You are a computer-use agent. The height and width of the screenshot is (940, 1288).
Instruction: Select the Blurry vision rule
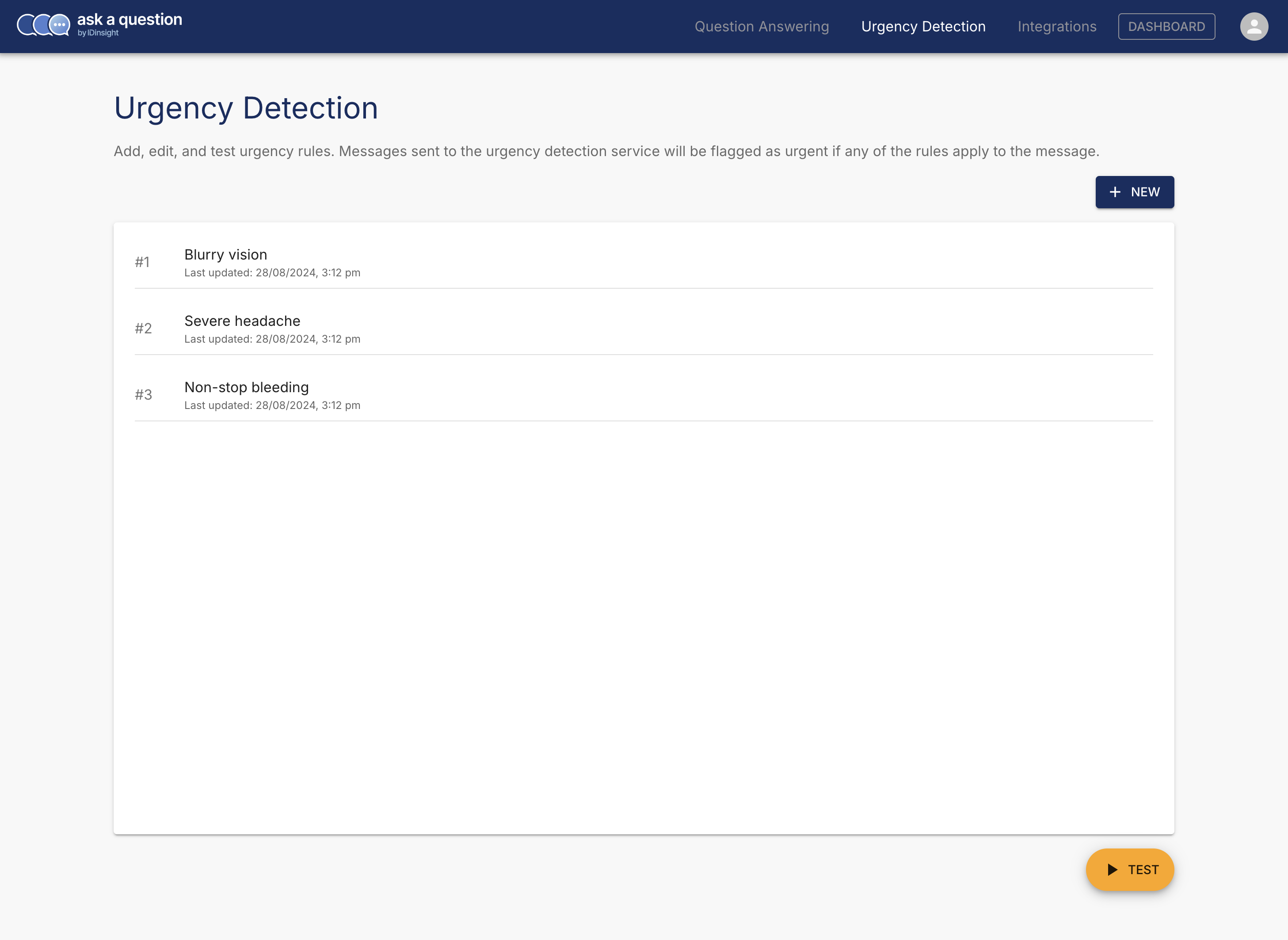click(225, 254)
